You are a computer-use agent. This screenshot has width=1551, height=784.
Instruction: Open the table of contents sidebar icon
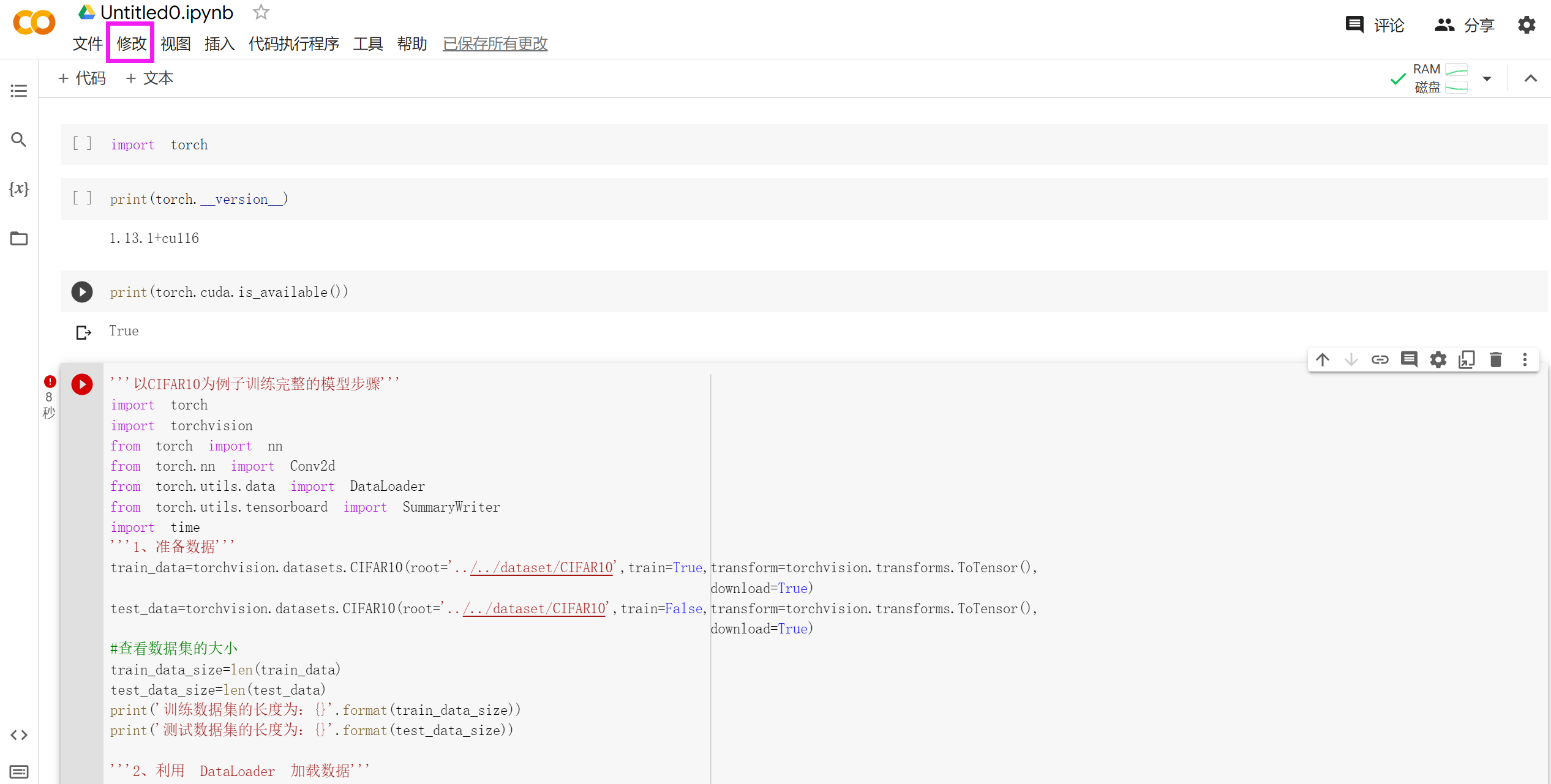(x=19, y=91)
